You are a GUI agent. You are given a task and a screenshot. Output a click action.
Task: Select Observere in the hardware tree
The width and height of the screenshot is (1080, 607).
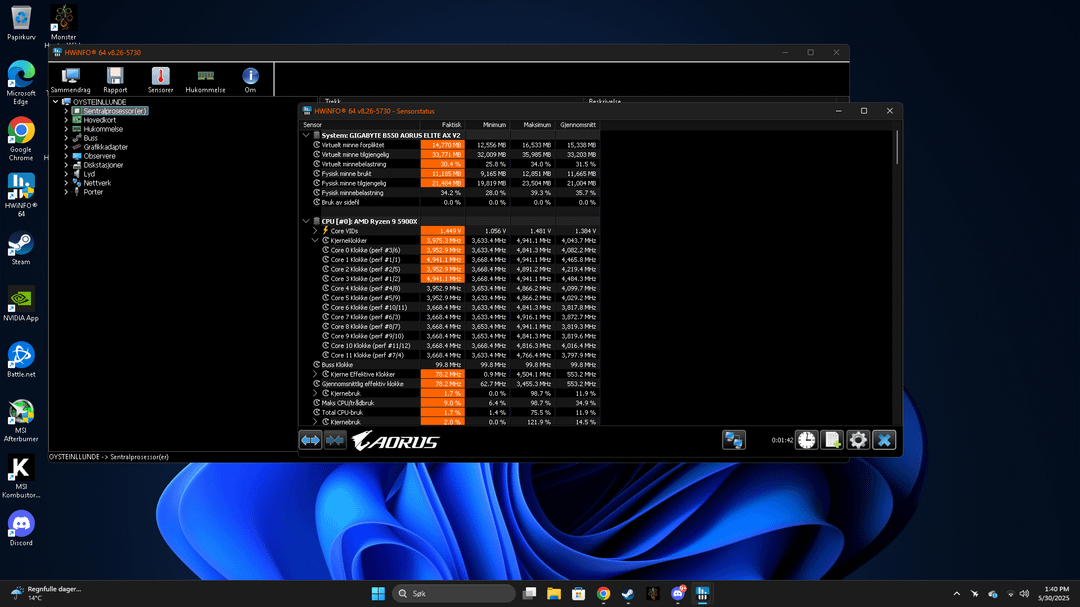(x=99, y=156)
